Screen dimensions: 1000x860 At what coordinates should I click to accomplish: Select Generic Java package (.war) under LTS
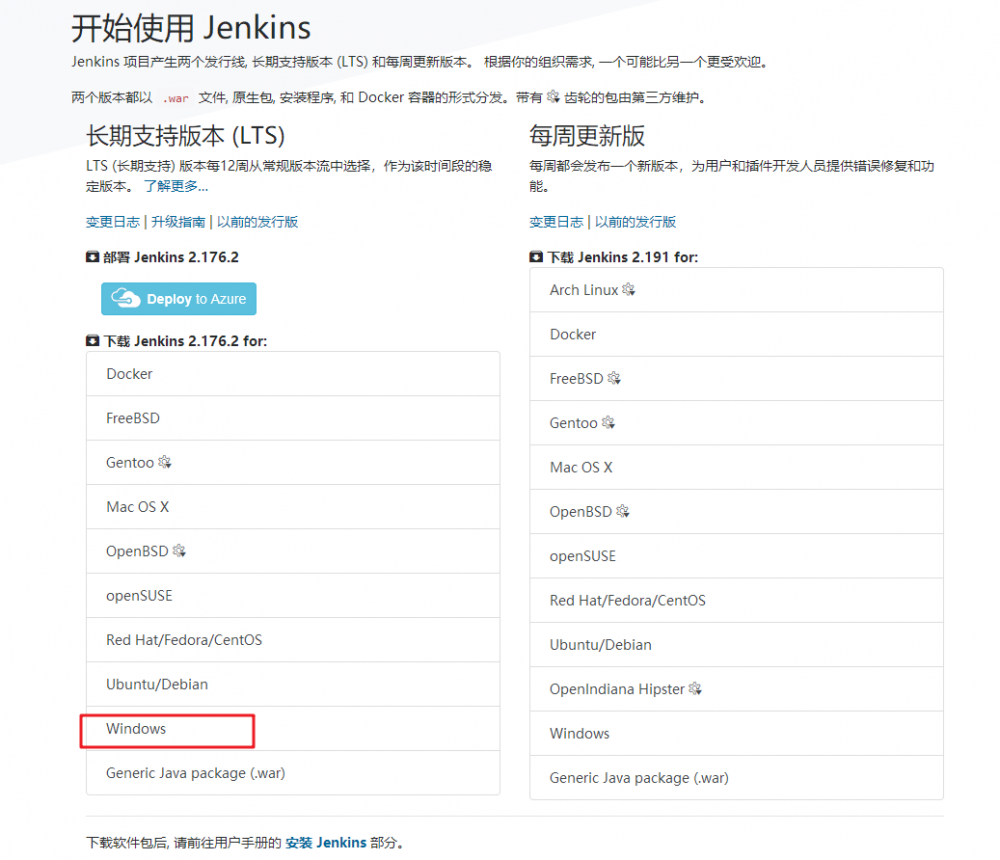click(293, 773)
